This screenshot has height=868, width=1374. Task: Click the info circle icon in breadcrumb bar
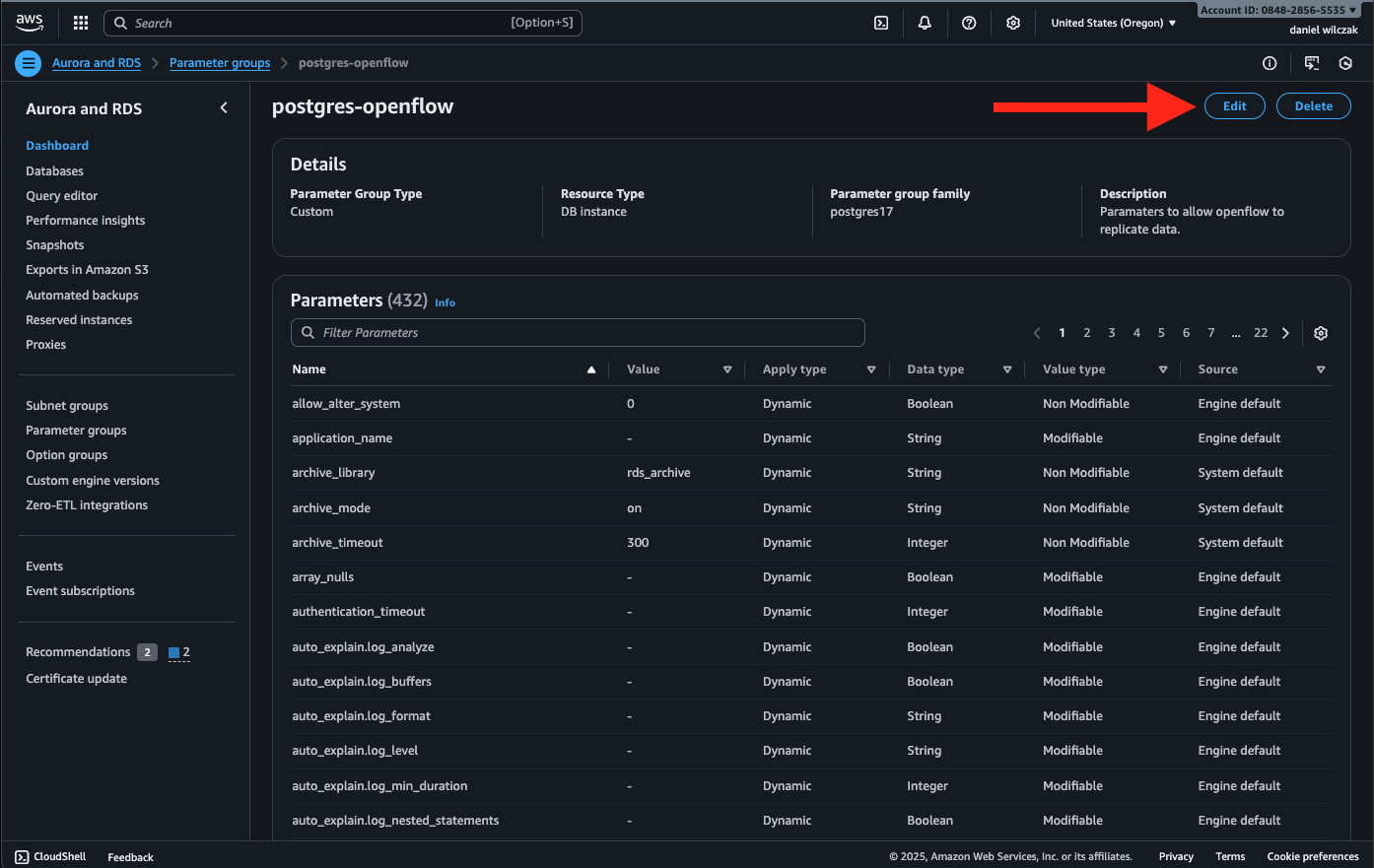point(1270,63)
